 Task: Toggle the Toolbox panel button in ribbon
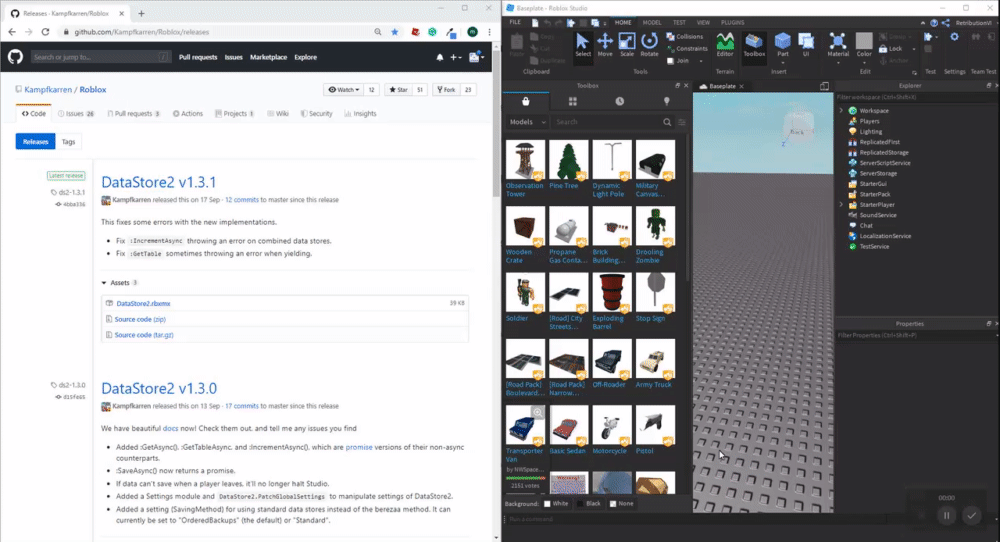click(754, 45)
